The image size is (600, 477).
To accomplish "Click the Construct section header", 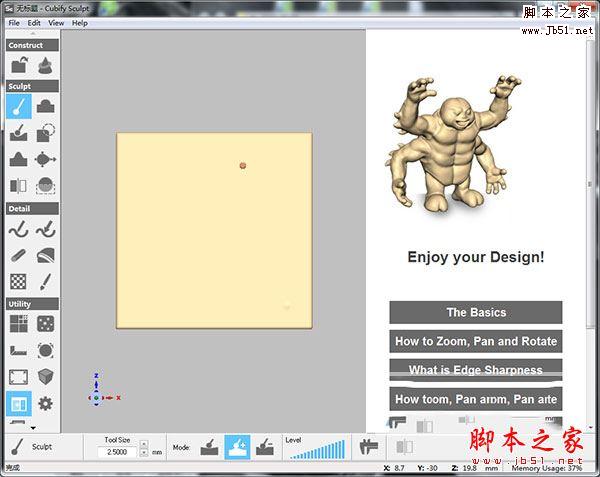I will point(33,45).
